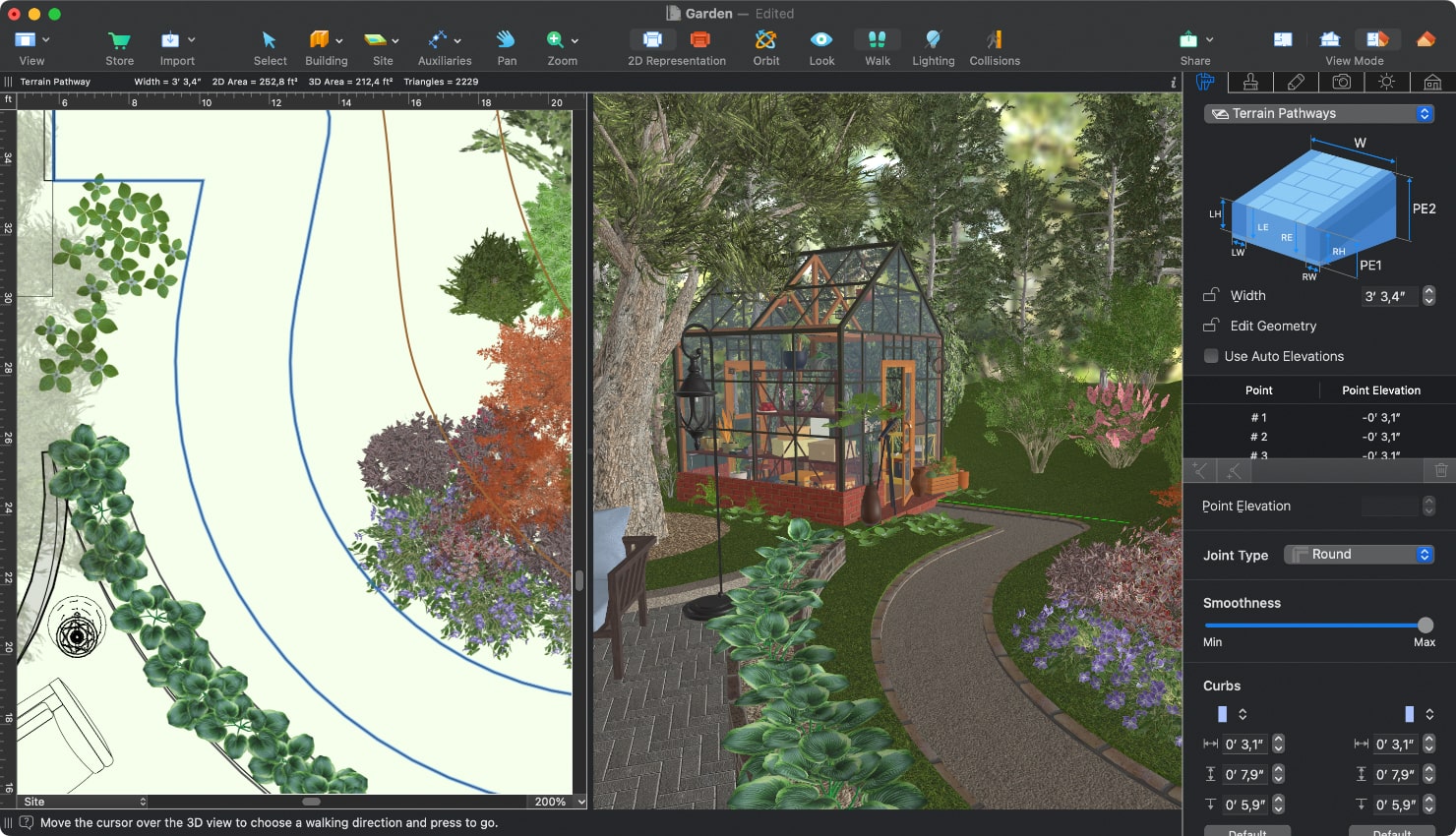Open left curb profile swatch popup

coord(1232,714)
